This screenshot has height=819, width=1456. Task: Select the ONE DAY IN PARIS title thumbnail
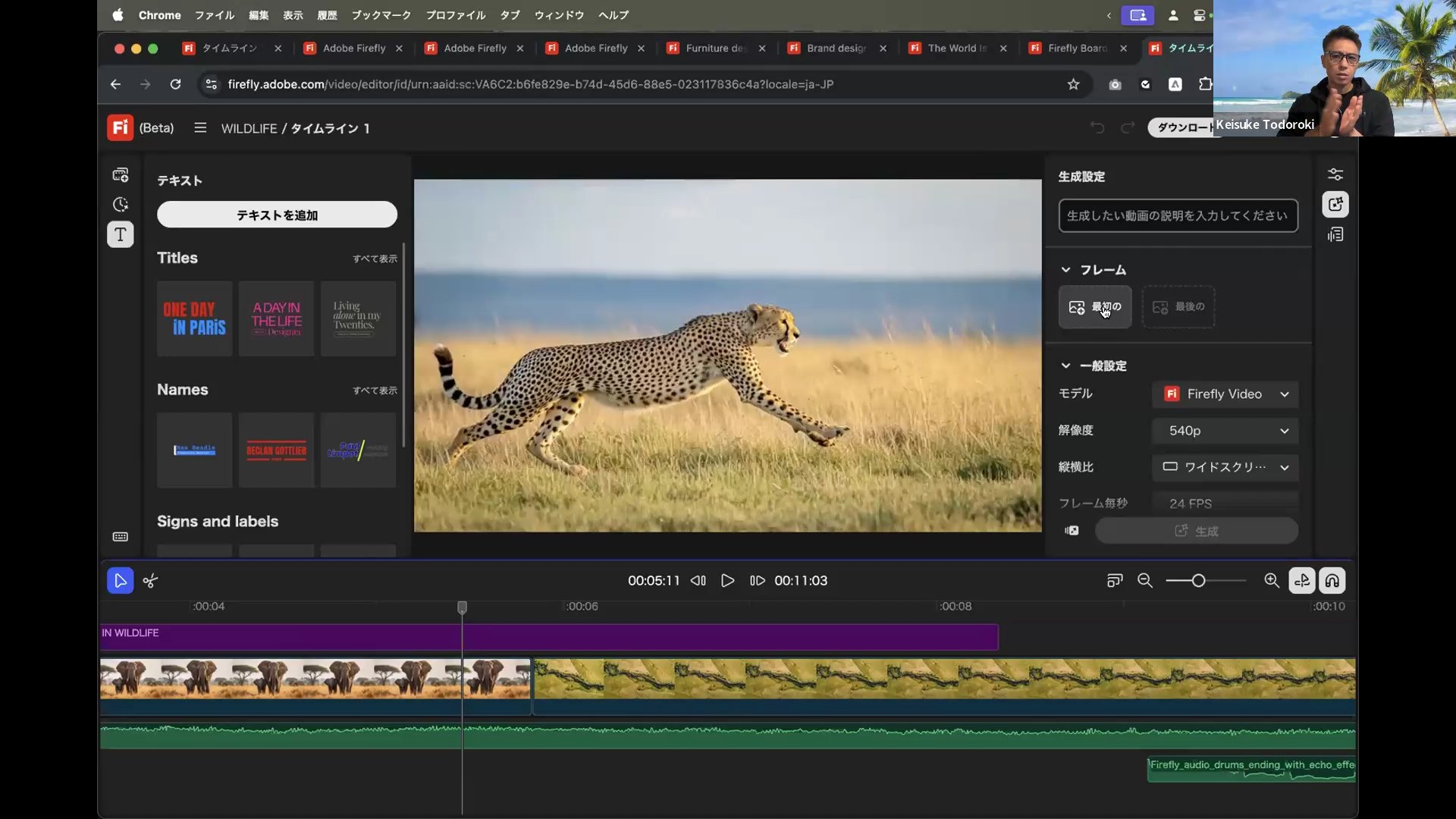click(194, 318)
